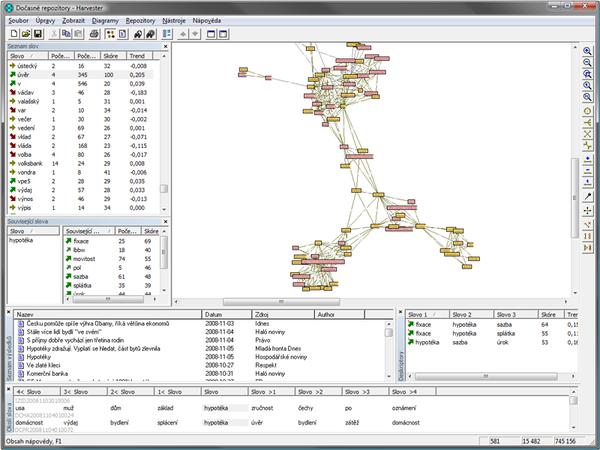Select the context word 'splácení'
This screenshot has height=450, width=600.
(x=167, y=422)
